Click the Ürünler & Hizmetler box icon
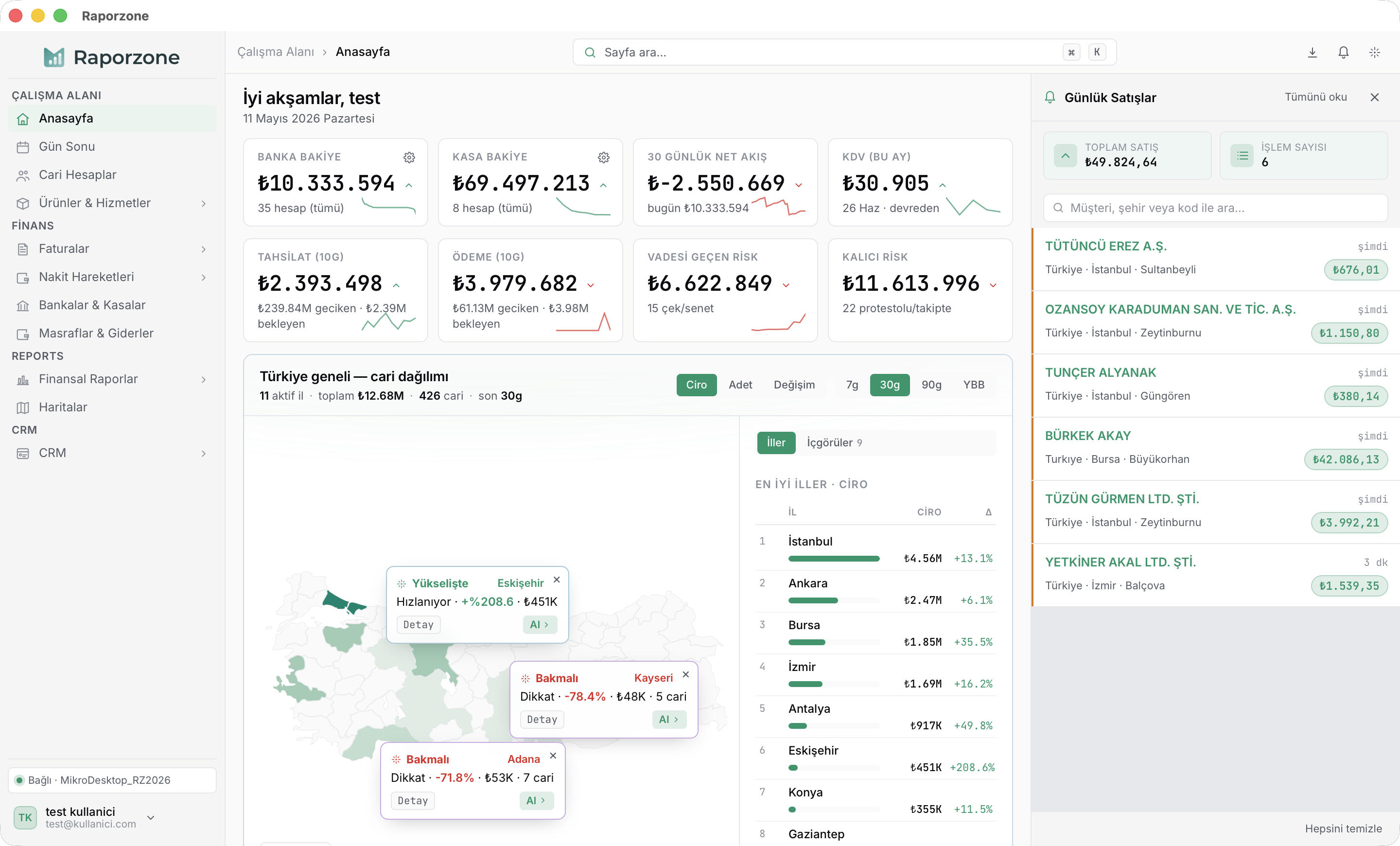 (x=23, y=203)
